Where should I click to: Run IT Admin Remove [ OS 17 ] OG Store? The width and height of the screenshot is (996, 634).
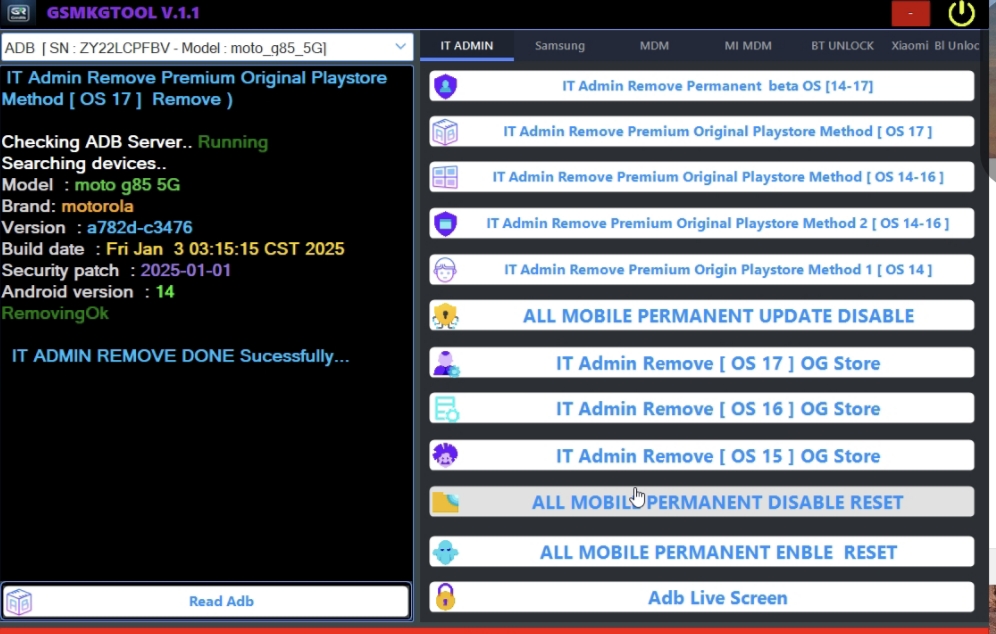click(x=701, y=363)
